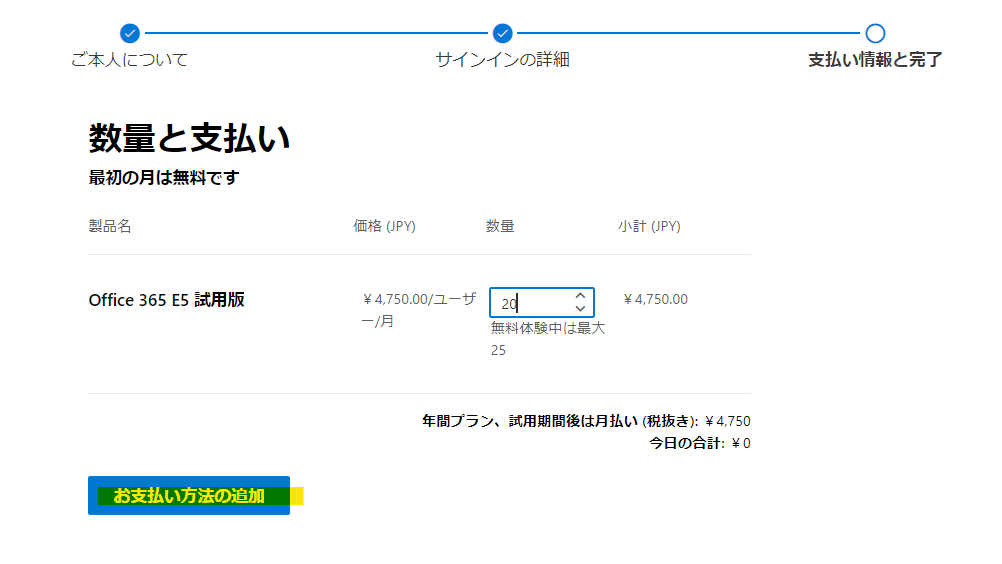The height and width of the screenshot is (564, 1002).
Task: Click the completed checkmark for サインインの詳細 step
Action: click(502, 33)
